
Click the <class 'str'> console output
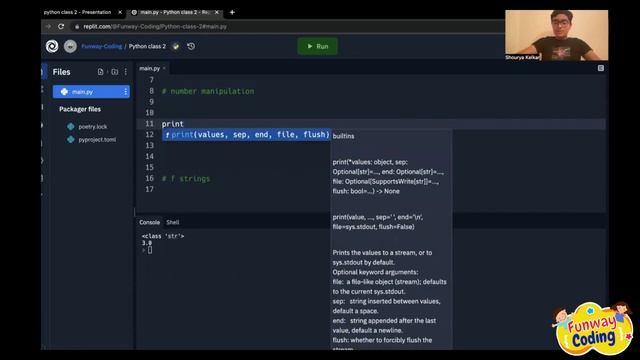click(x=163, y=236)
